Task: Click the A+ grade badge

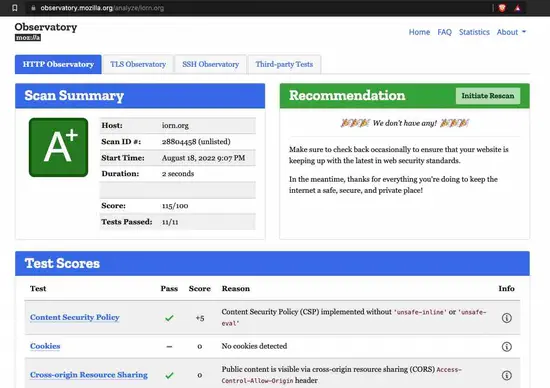Action: click(x=59, y=147)
